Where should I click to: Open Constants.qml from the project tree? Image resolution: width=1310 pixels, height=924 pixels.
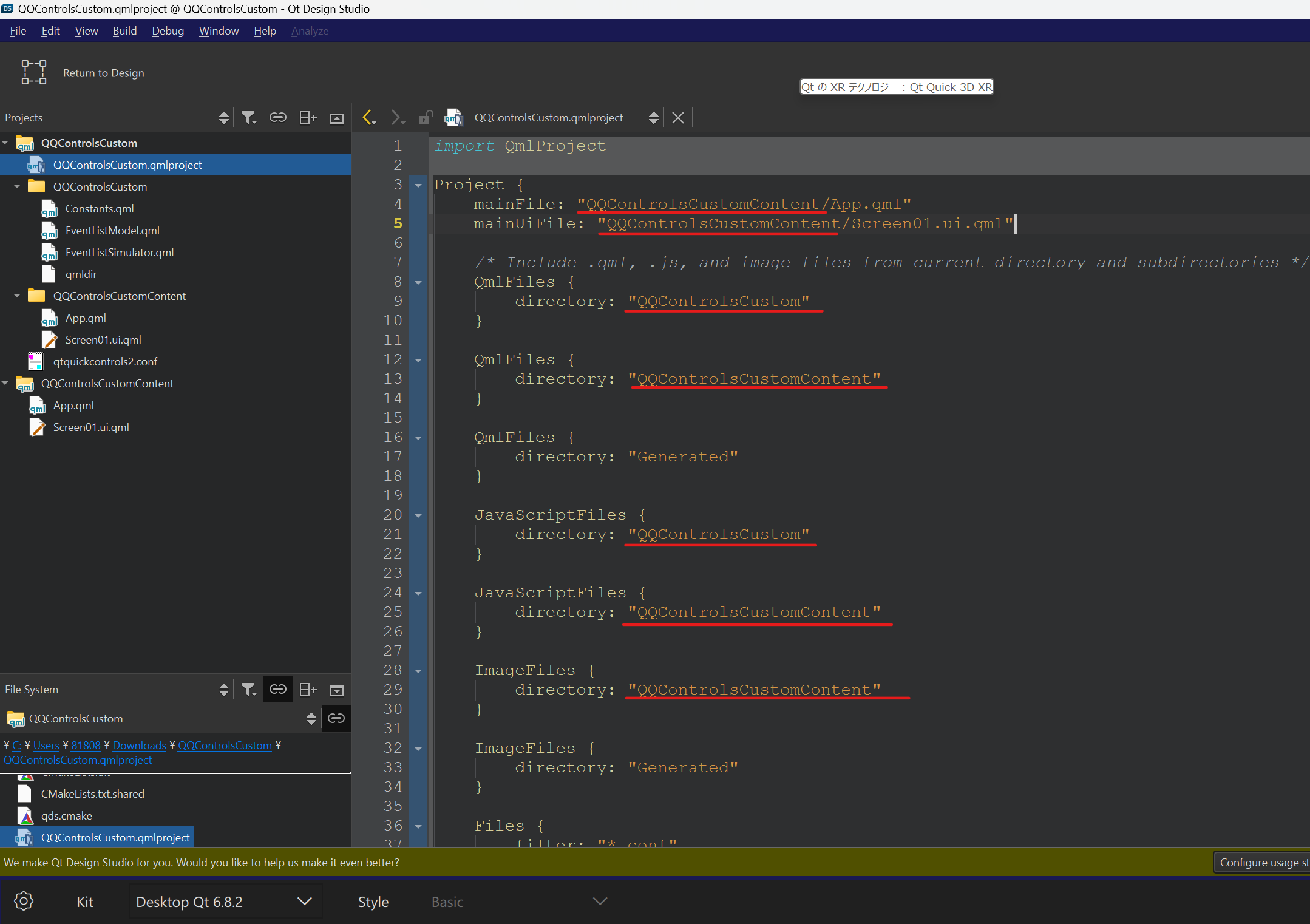(x=100, y=208)
